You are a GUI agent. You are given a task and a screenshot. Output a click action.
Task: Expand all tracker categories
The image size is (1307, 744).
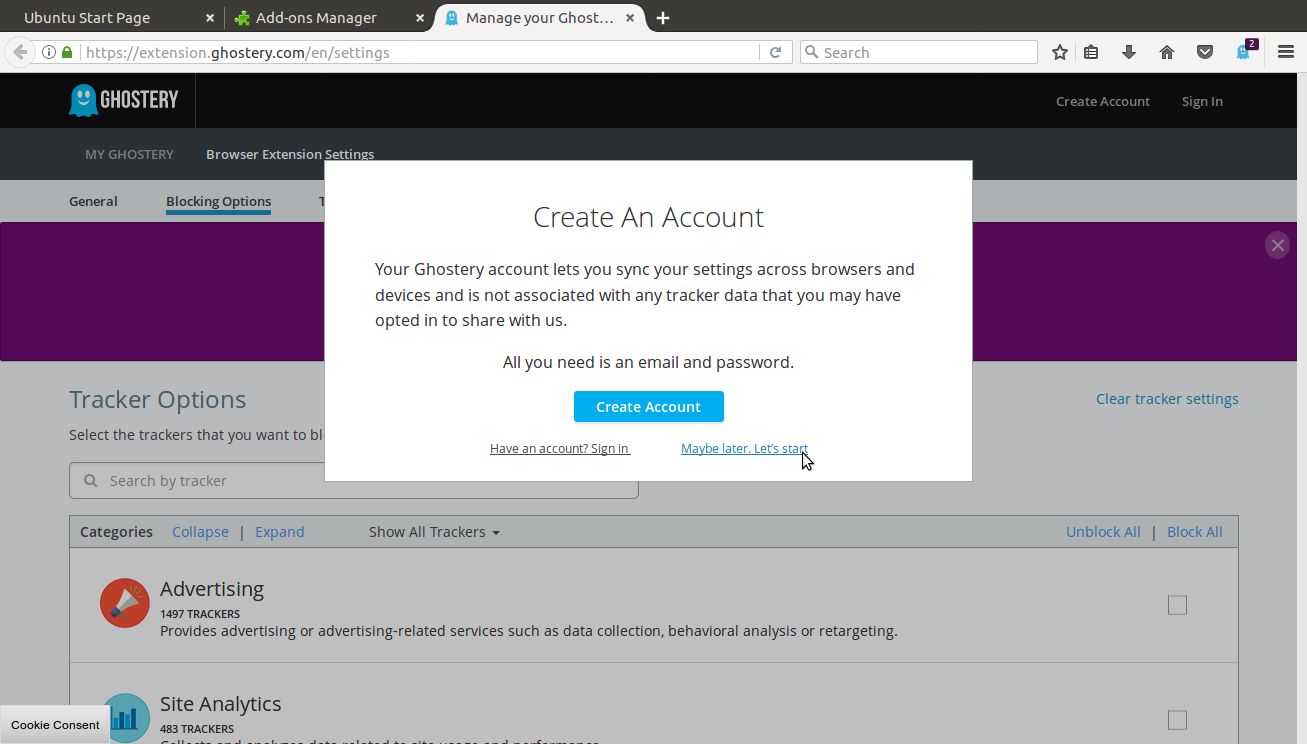coord(280,532)
